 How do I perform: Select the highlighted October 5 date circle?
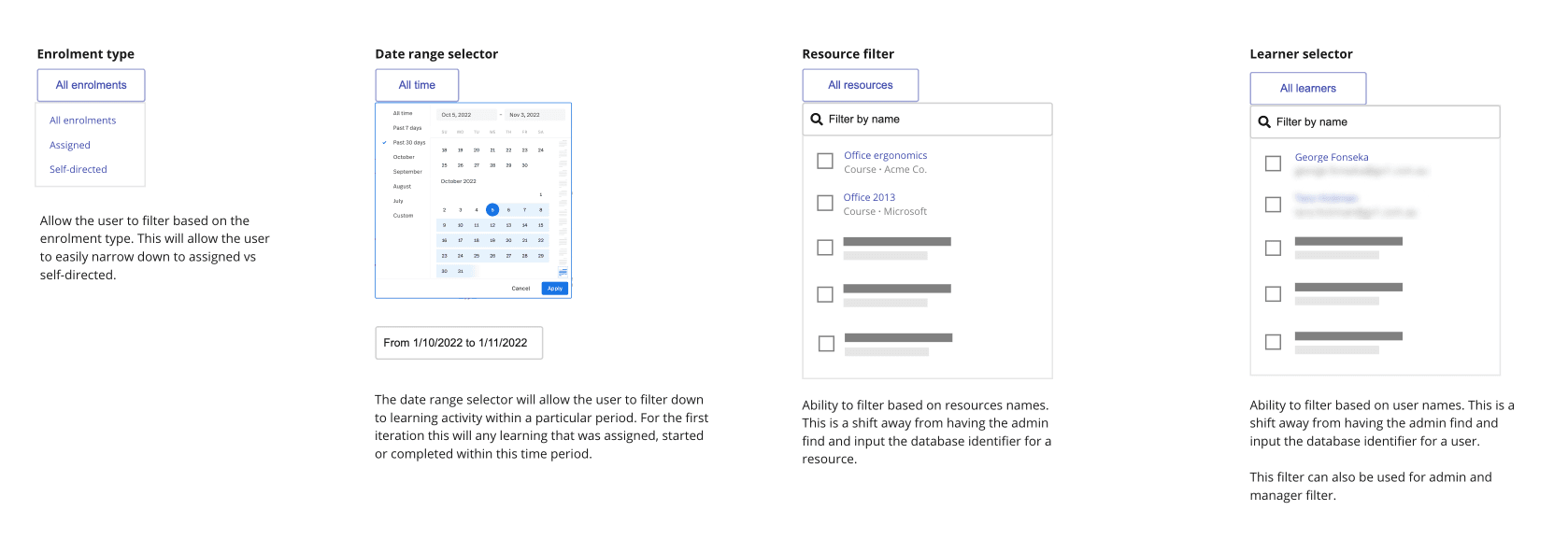(x=492, y=210)
